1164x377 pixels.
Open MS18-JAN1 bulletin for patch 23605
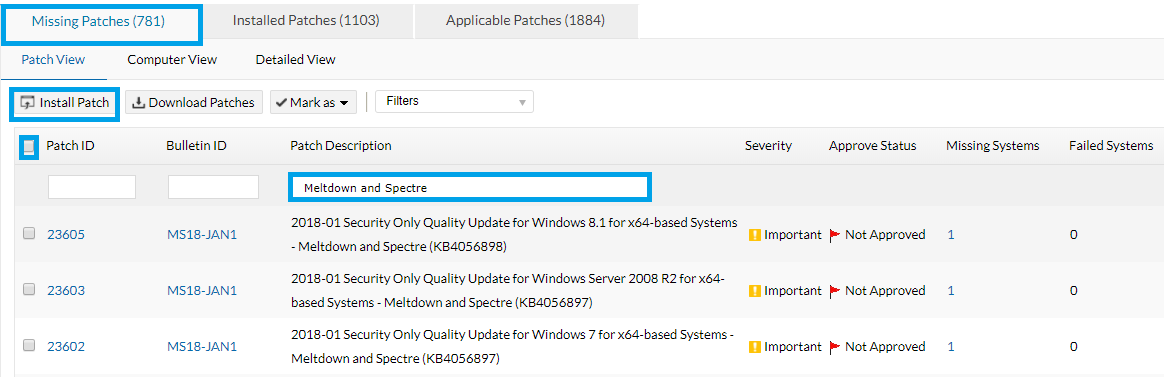click(202, 235)
